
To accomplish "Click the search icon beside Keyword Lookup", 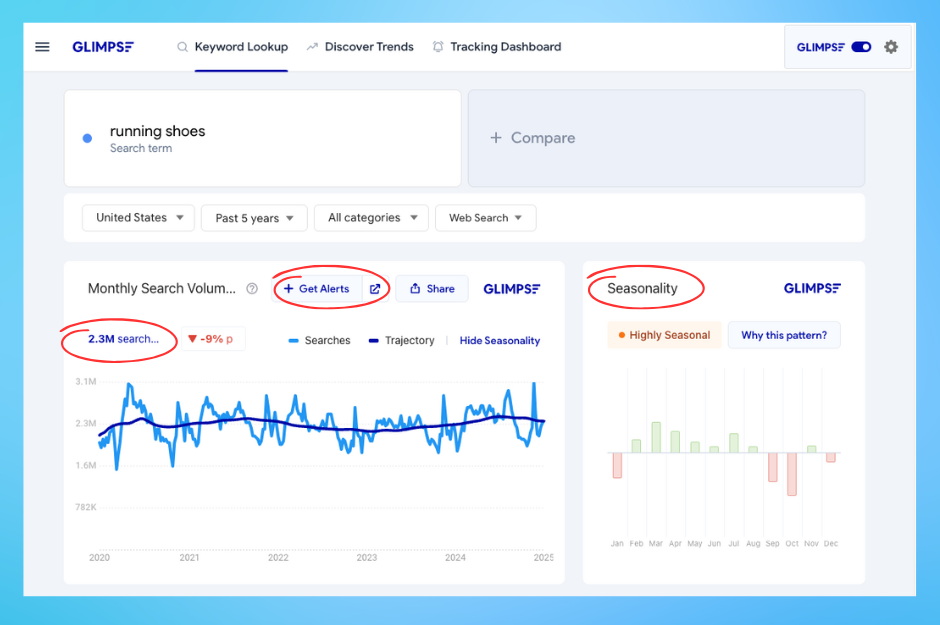I will [182, 46].
